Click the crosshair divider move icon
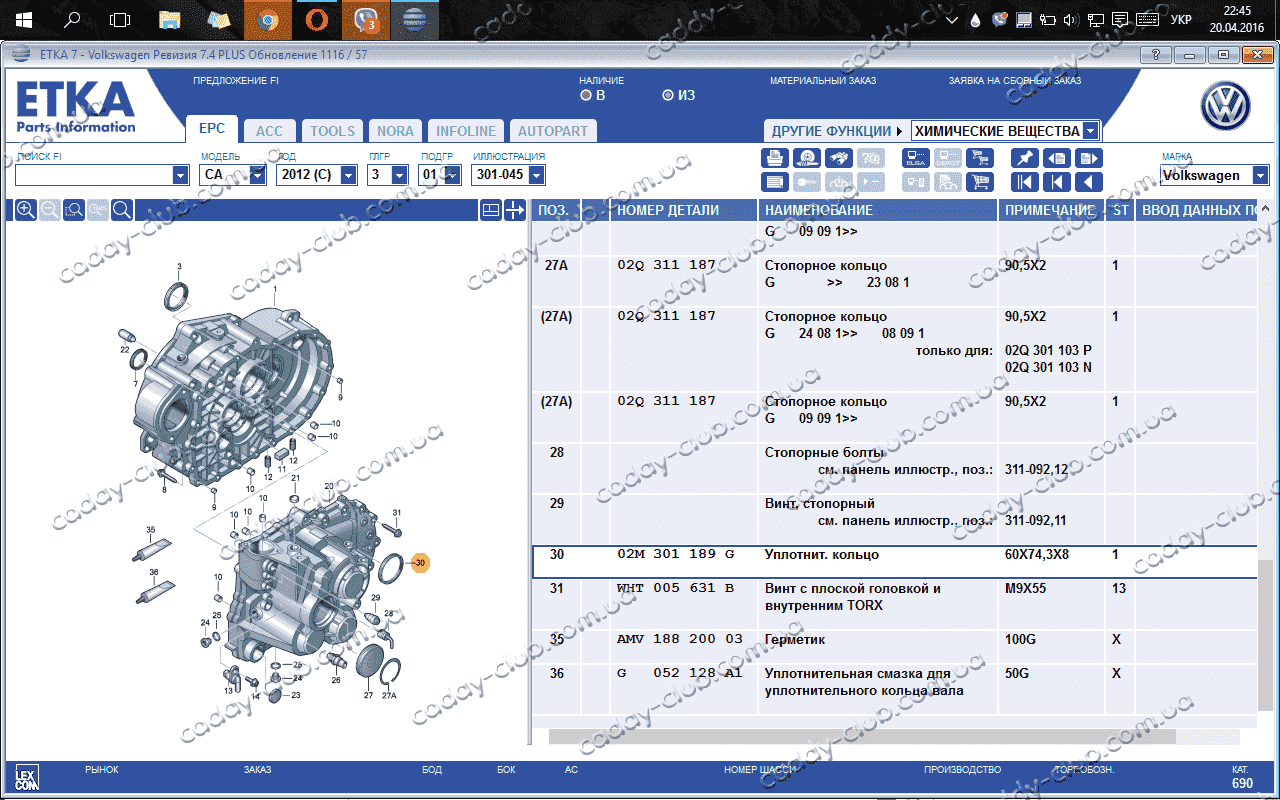Image resolution: width=1280 pixels, height=800 pixels. pyautogui.click(x=515, y=210)
